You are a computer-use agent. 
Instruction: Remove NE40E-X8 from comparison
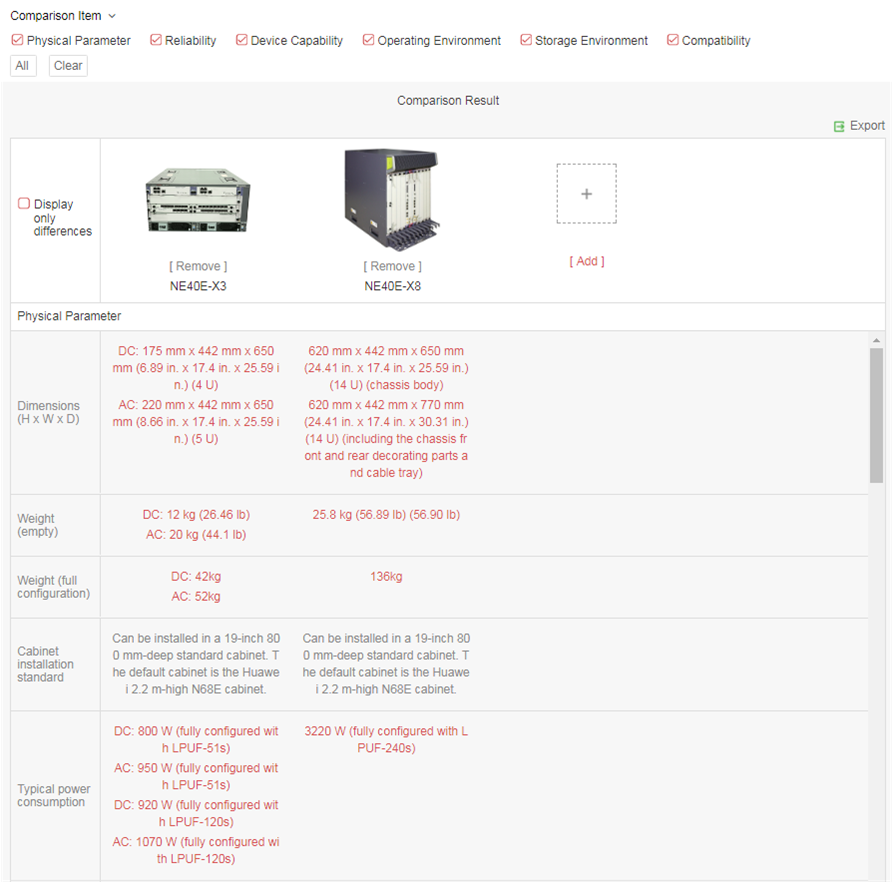[393, 266]
